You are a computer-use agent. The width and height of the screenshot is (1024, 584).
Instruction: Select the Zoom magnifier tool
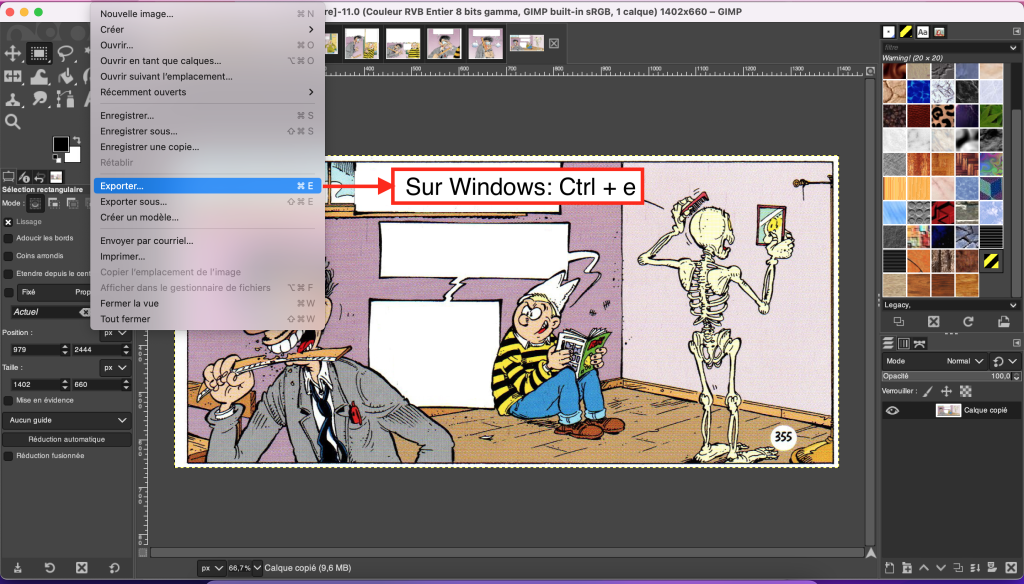click(x=13, y=121)
